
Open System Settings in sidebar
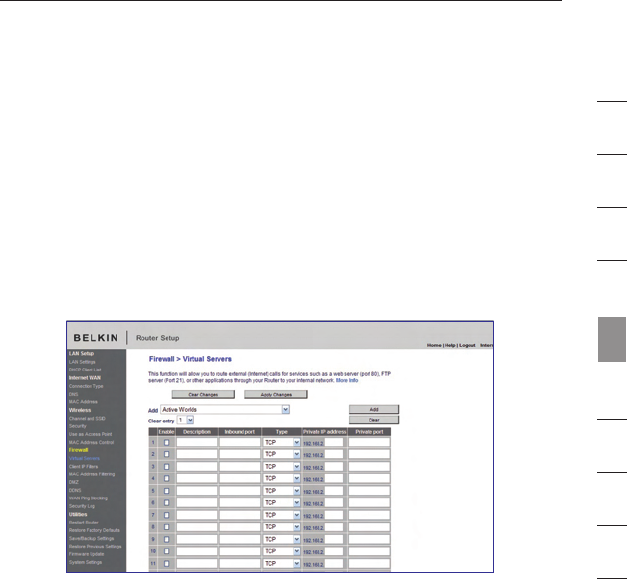tap(85, 562)
